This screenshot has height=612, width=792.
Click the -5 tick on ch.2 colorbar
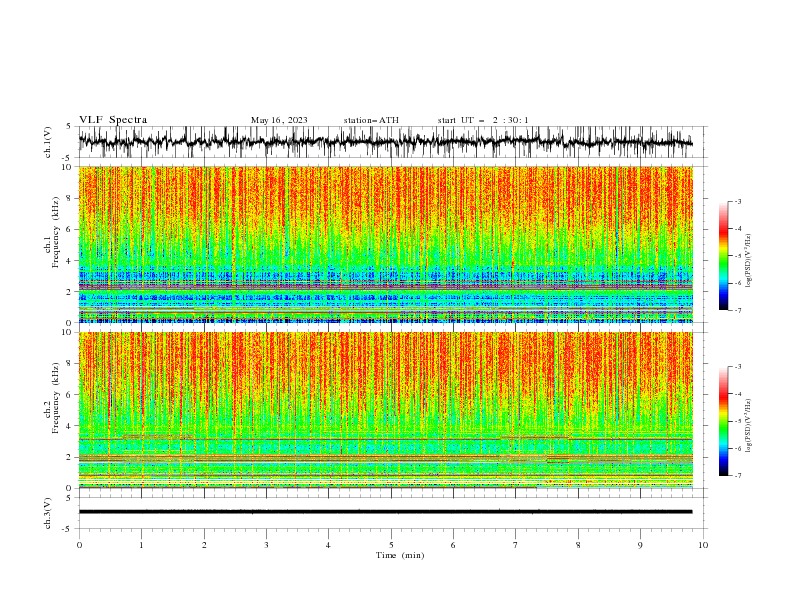(x=737, y=421)
